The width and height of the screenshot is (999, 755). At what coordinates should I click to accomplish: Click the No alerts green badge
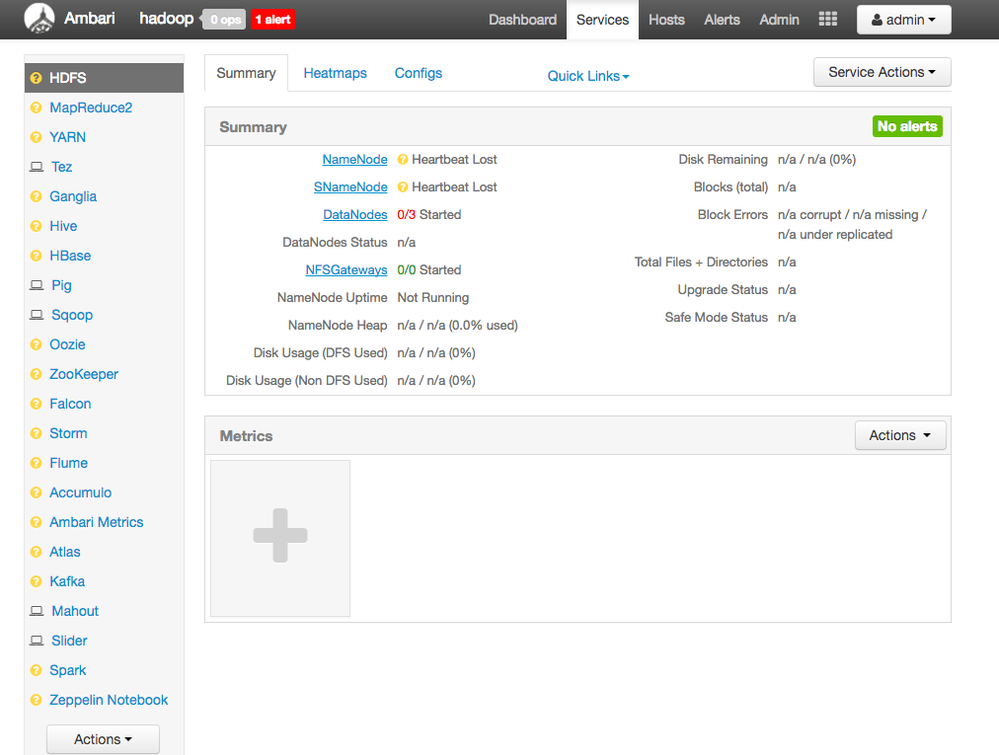[907, 126]
